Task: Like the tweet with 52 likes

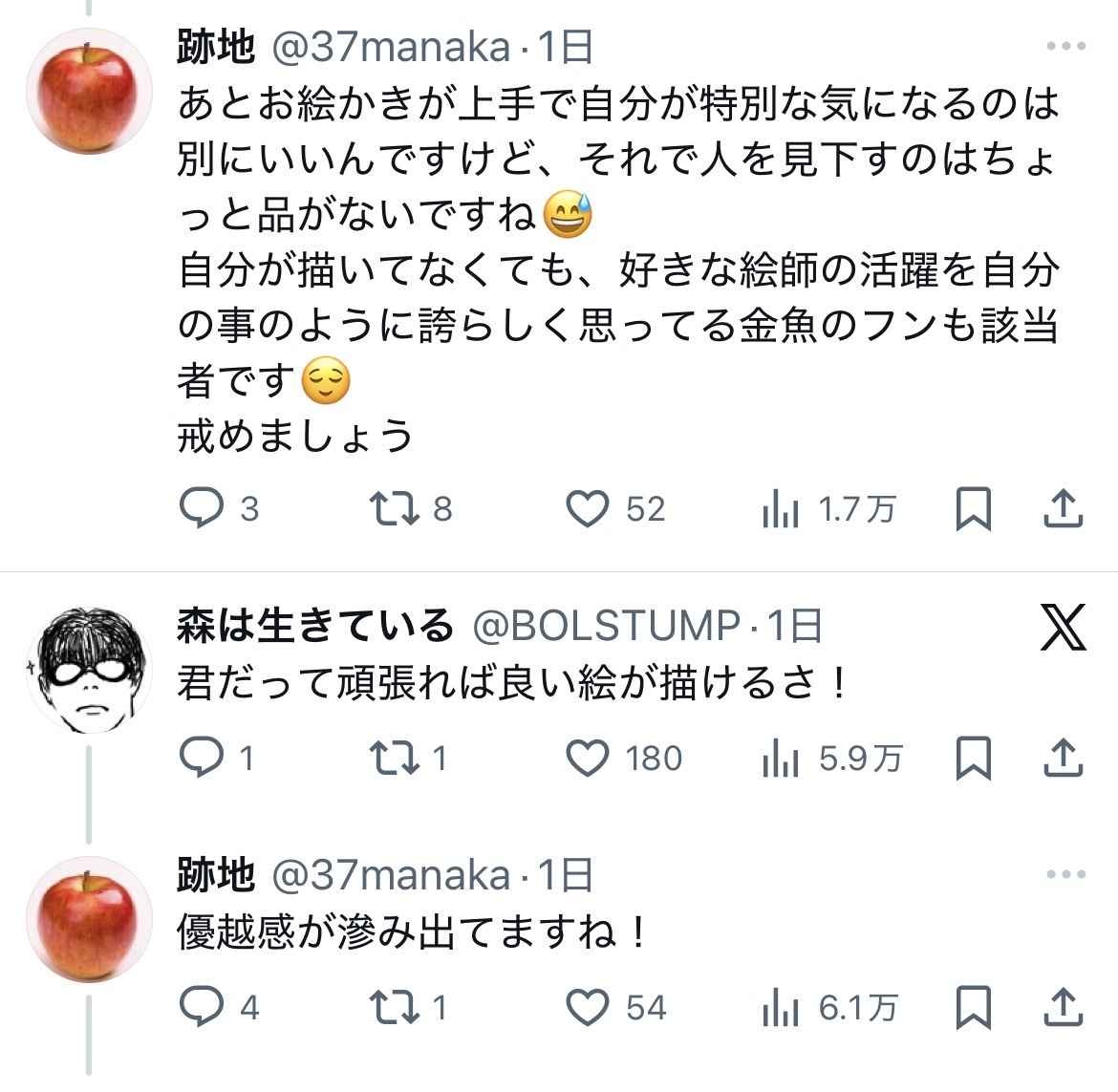Action: click(x=587, y=508)
